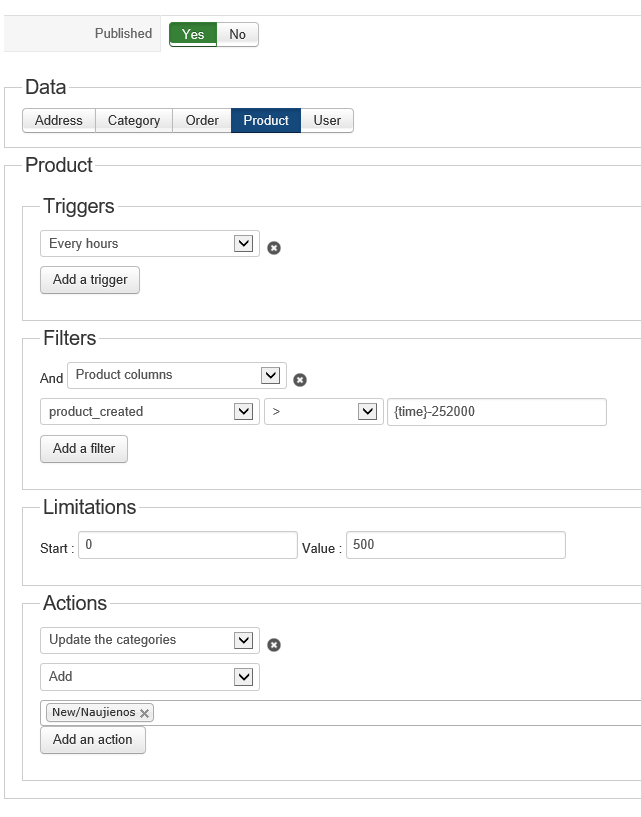Open the Every hours trigger dropdown
This screenshot has height=817, width=641.
[x=150, y=244]
